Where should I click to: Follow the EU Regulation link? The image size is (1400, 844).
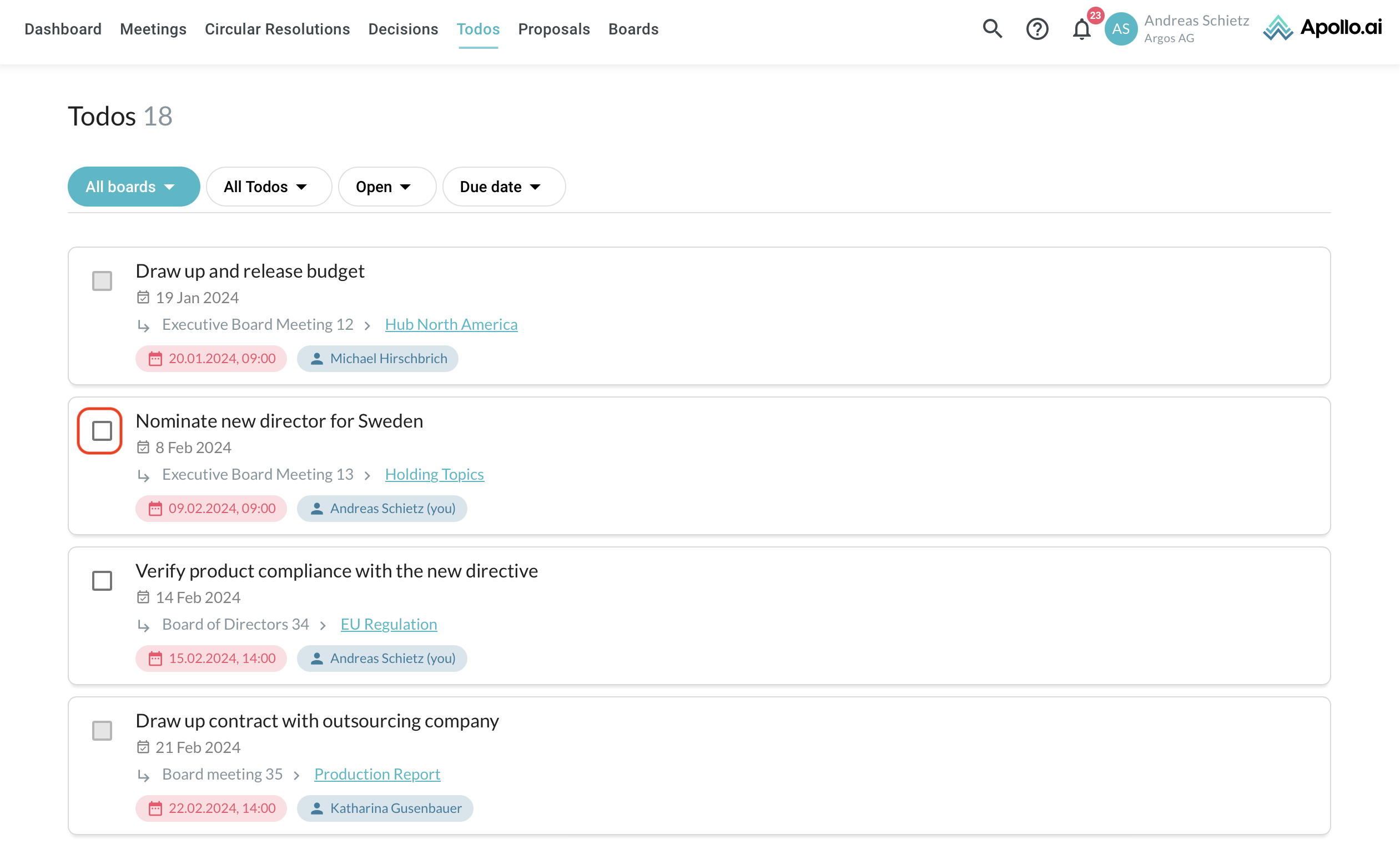tap(389, 624)
